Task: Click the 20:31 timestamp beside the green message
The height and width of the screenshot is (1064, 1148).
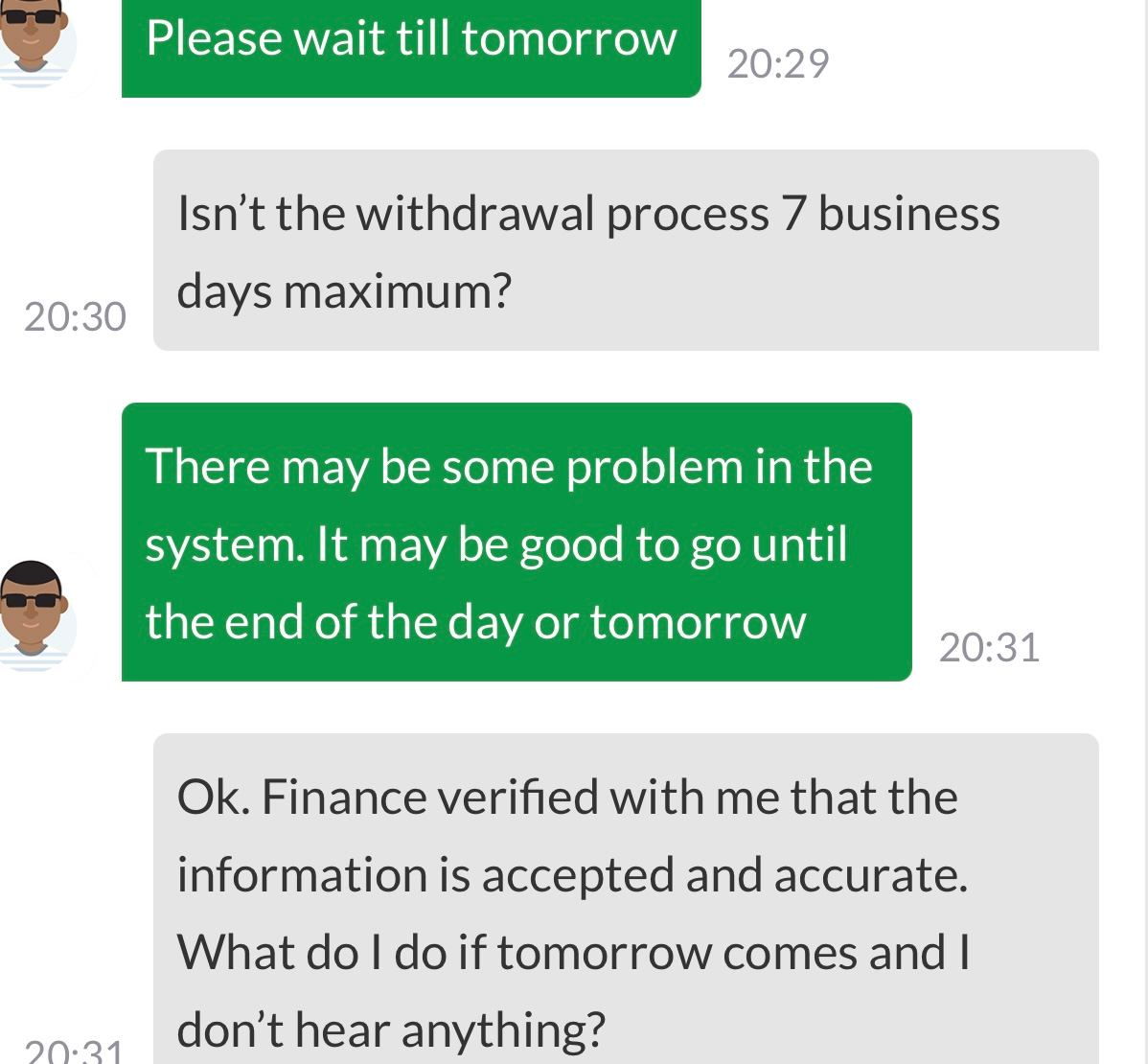Action: click(989, 648)
